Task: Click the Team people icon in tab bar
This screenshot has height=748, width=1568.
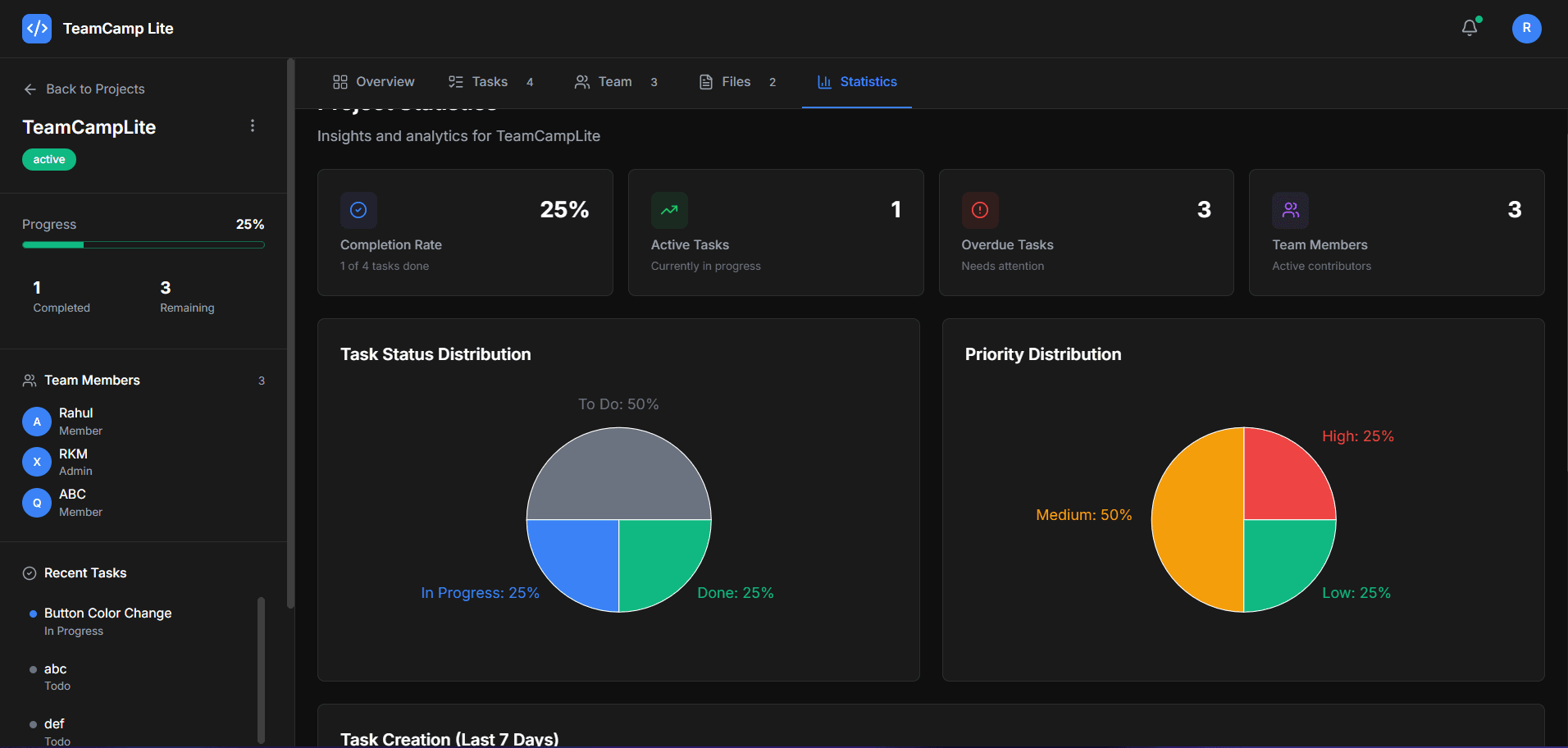Action: (582, 82)
